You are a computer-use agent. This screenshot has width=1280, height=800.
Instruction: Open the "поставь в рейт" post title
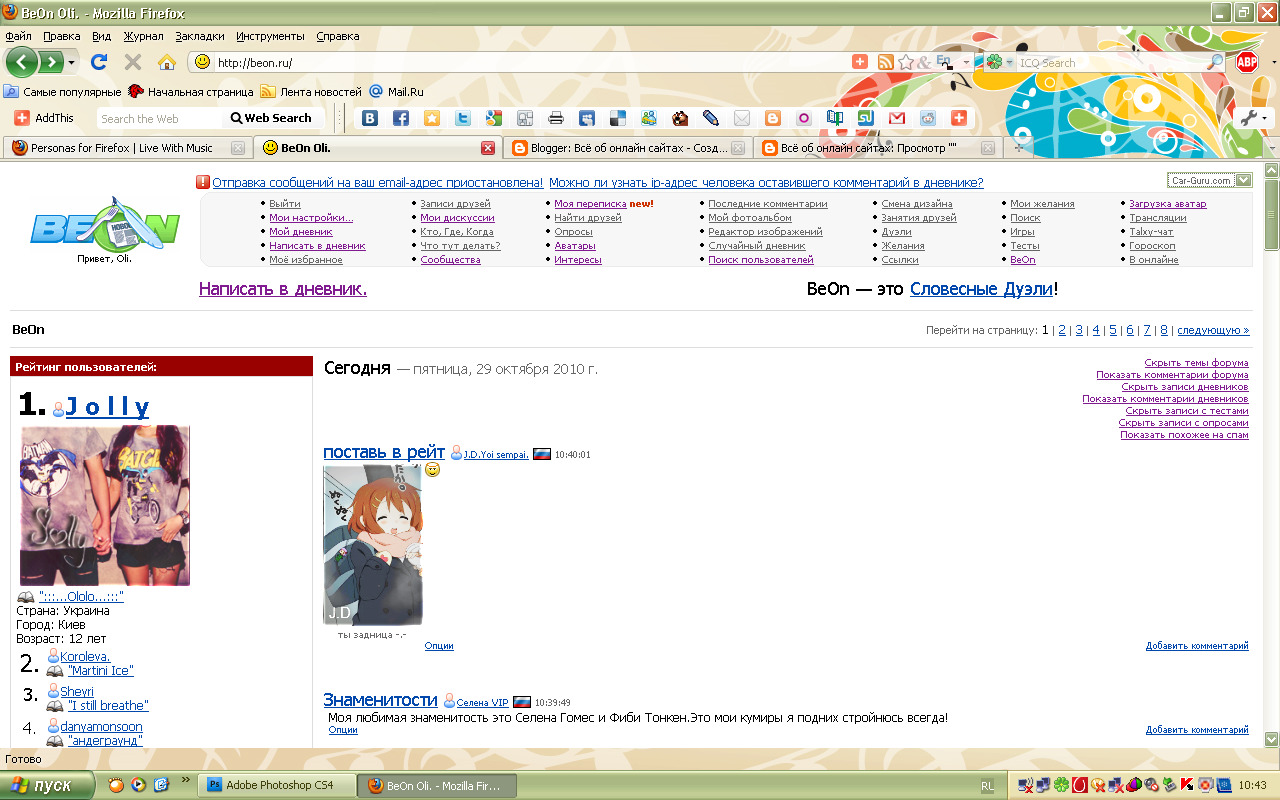coord(384,453)
